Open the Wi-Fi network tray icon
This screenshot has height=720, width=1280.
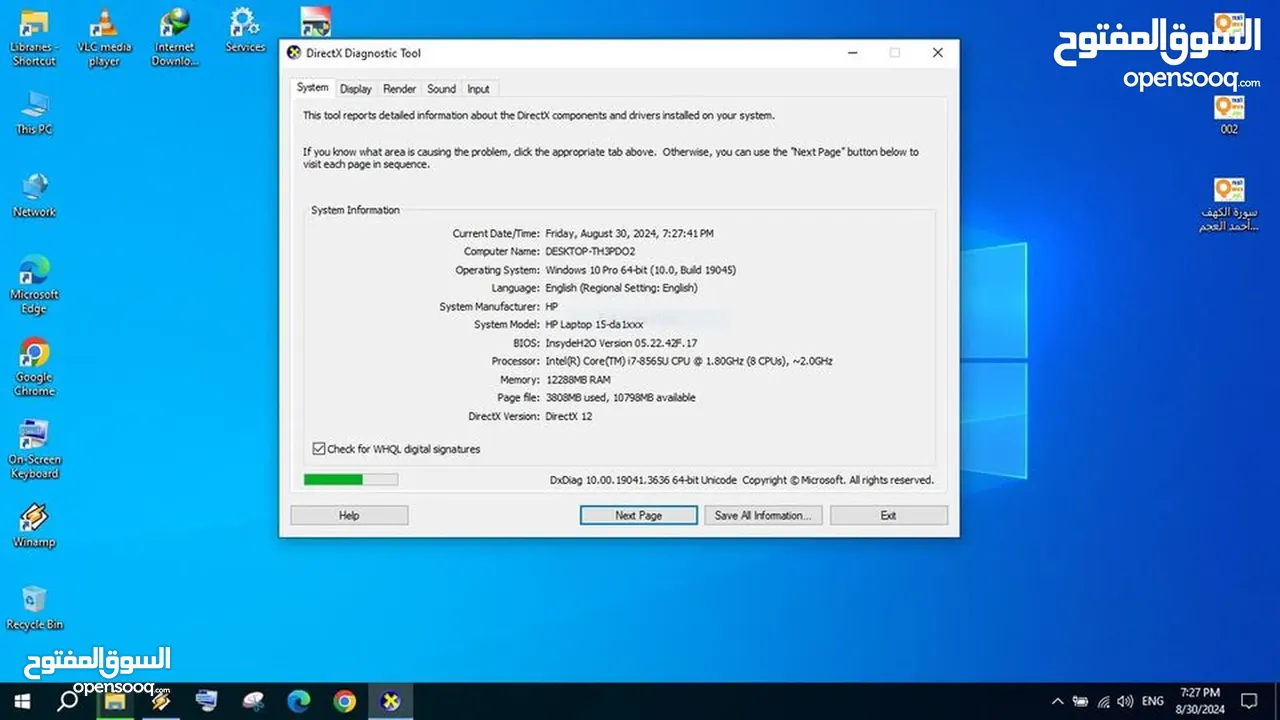point(1103,701)
